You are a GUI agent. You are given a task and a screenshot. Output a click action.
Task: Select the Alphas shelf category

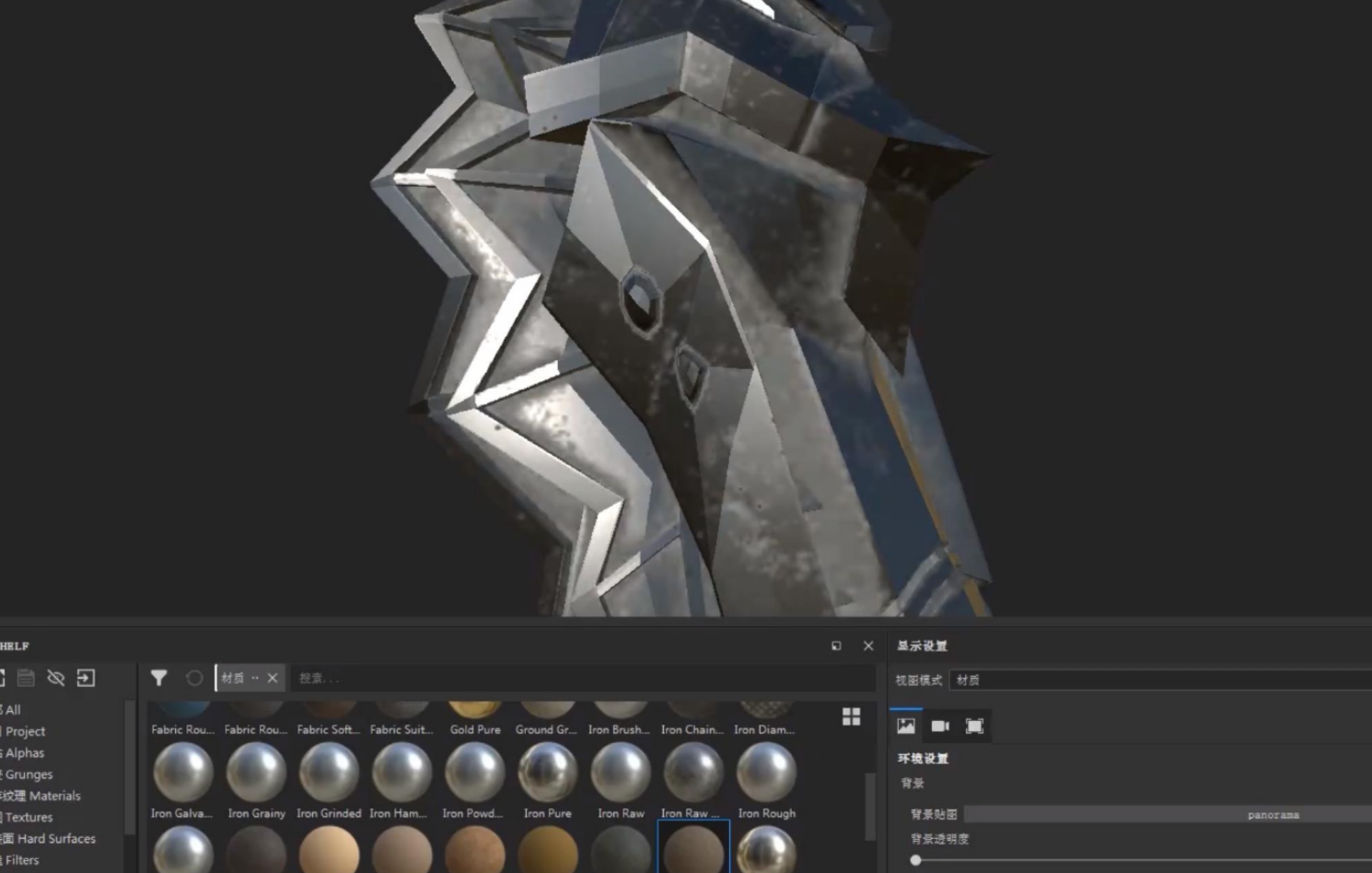[24, 752]
